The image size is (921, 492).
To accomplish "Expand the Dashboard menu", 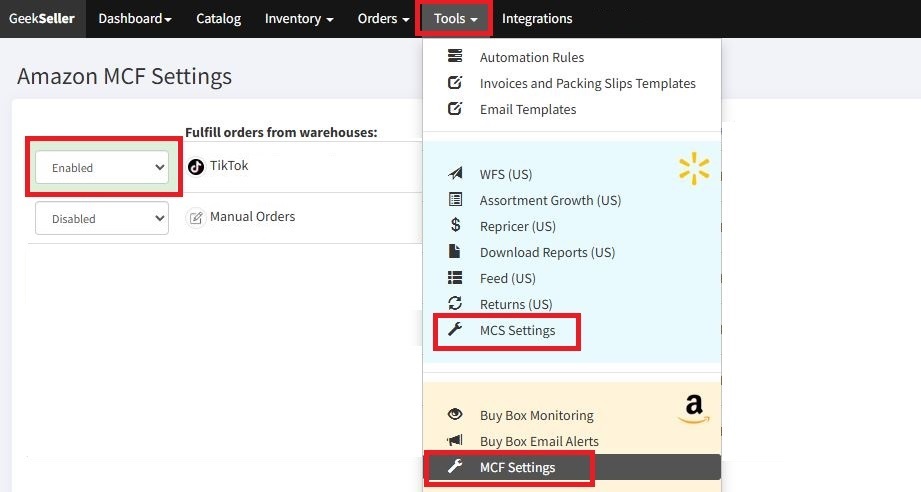I will point(134,19).
